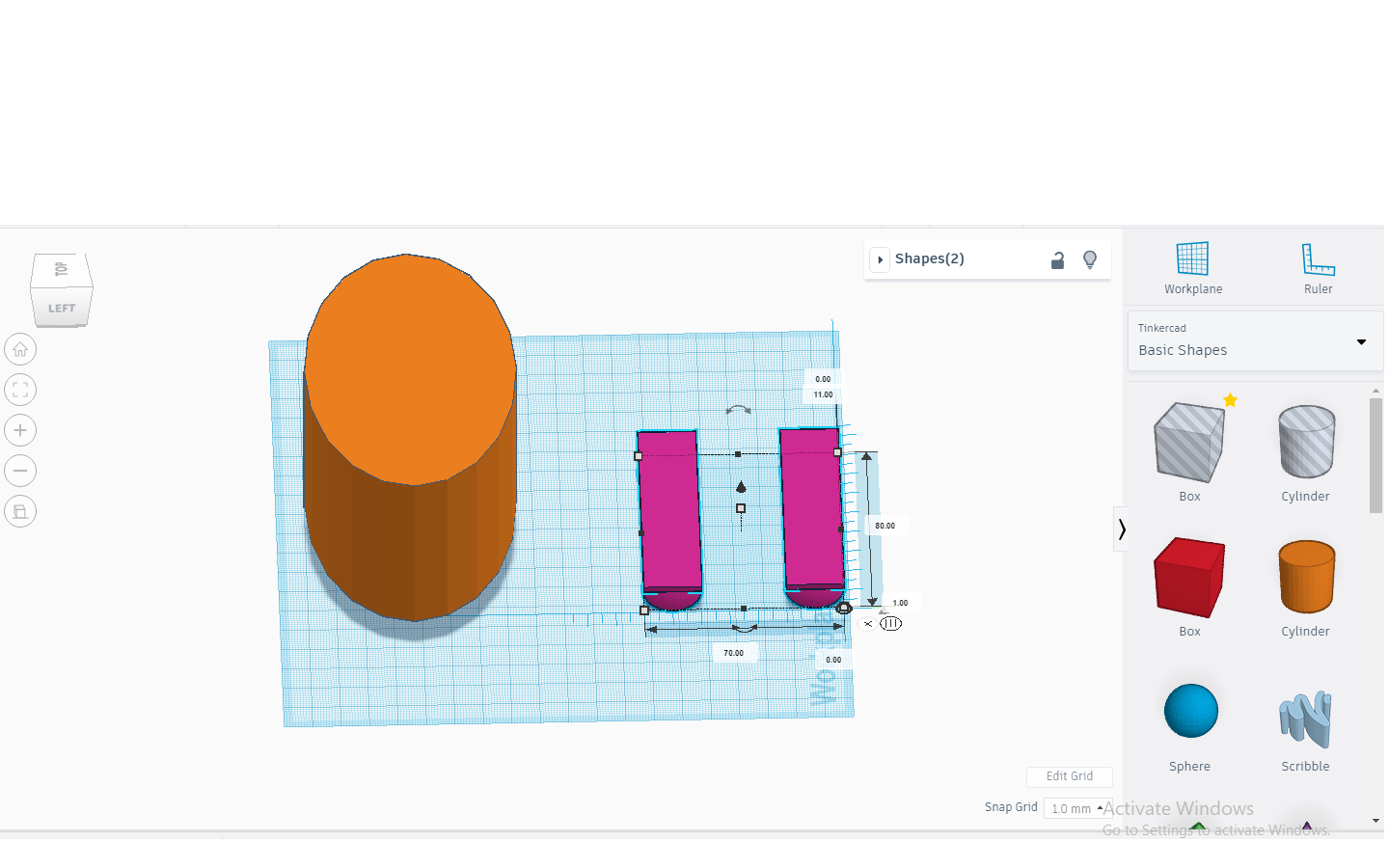Click the 0.00 value above 11.00

tap(823, 379)
